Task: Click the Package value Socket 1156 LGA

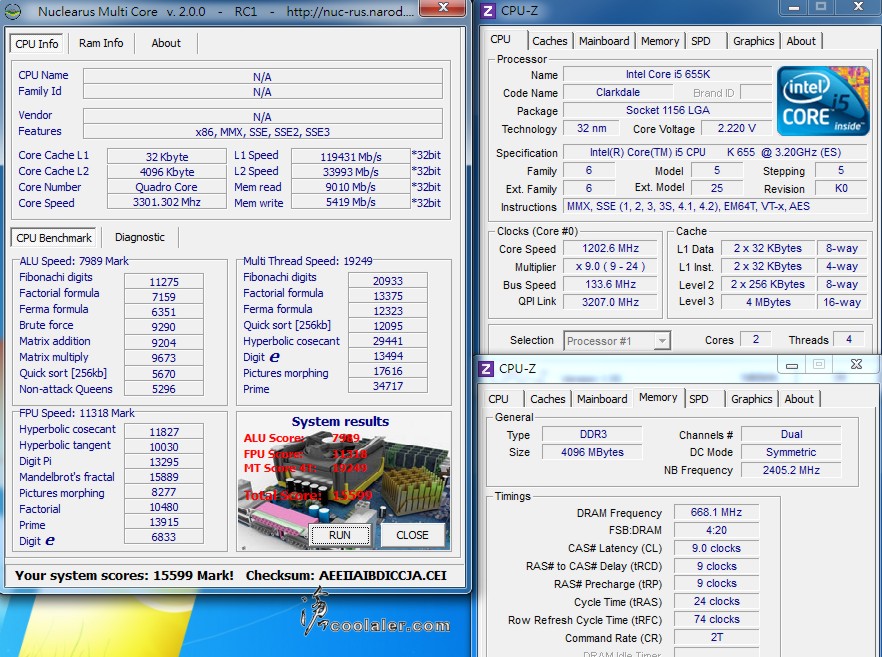Action: (x=668, y=110)
